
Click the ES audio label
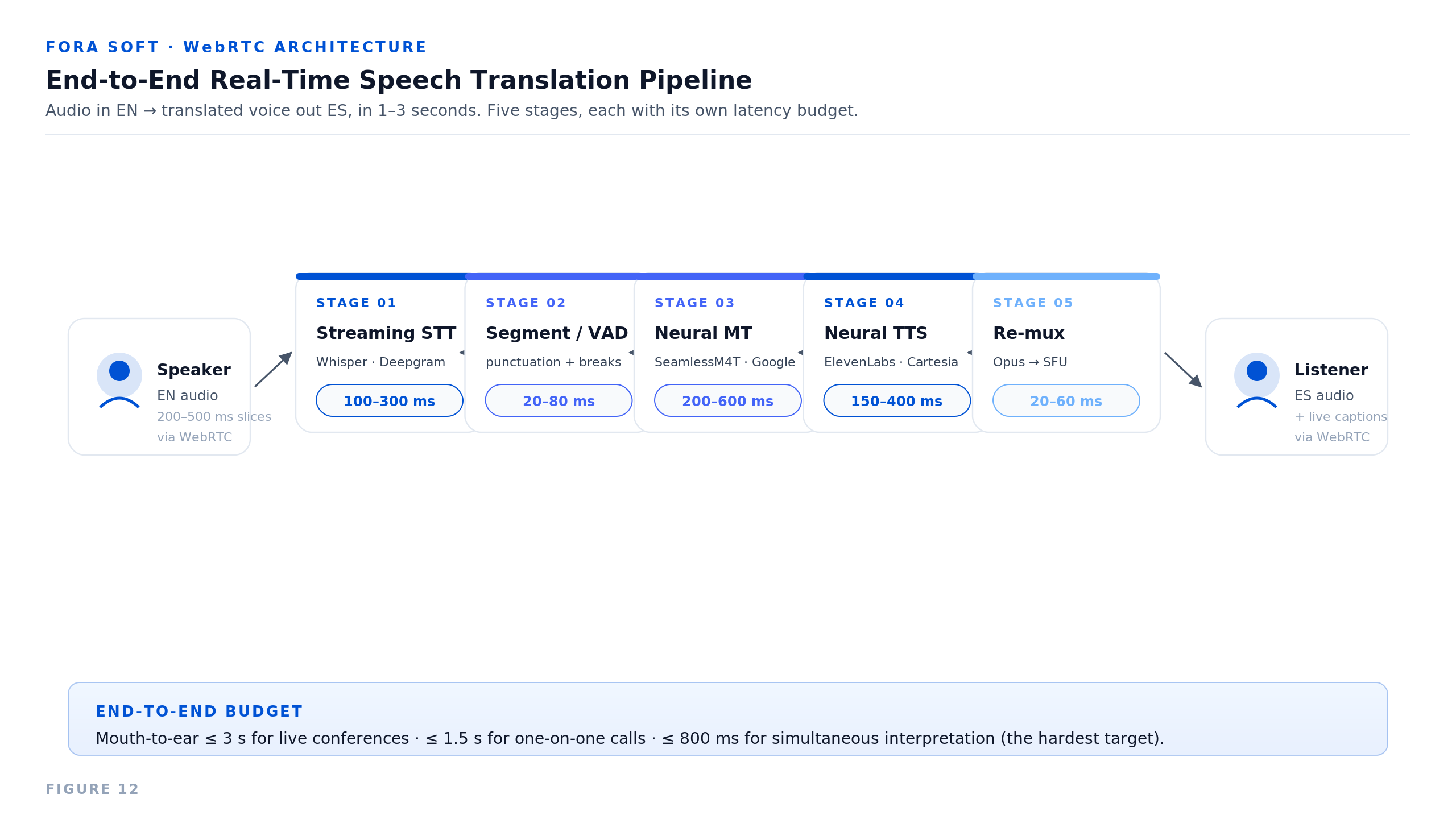(1324, 395)
